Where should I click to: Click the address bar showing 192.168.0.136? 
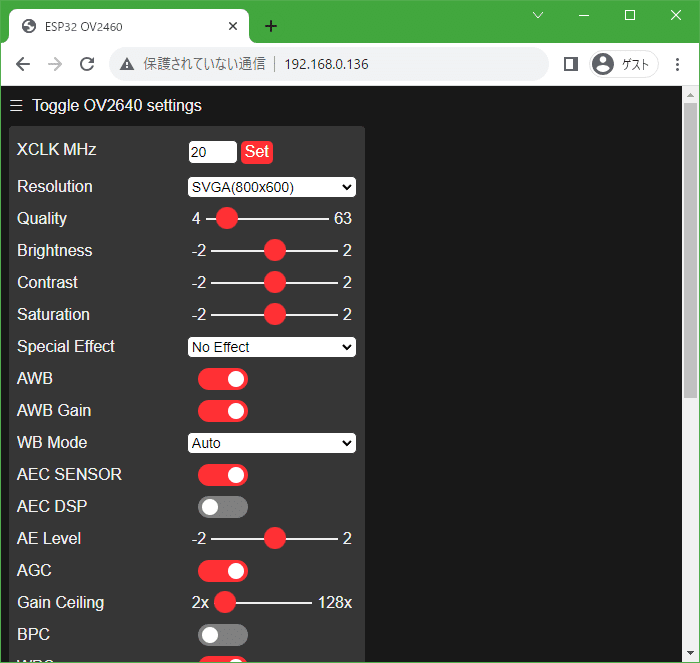pos(329,64)
